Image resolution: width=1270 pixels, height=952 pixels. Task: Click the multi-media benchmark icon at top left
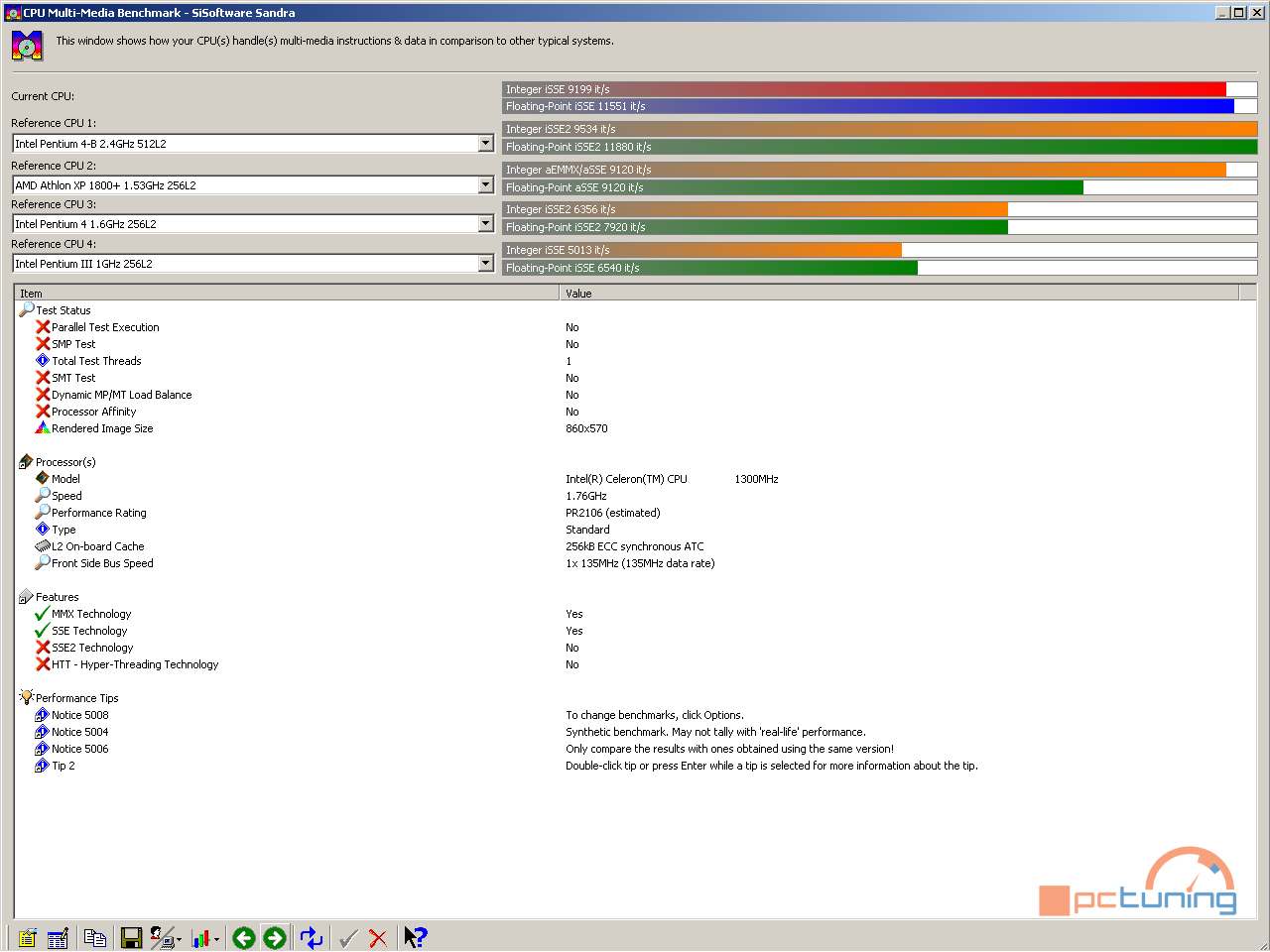point(27,46)
